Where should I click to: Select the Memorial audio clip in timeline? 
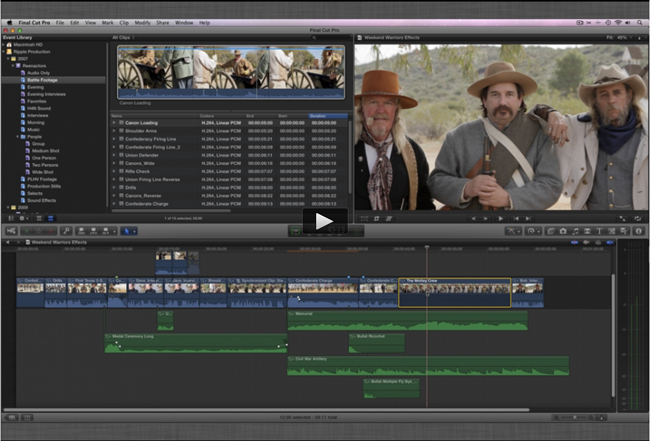(407, 321)
